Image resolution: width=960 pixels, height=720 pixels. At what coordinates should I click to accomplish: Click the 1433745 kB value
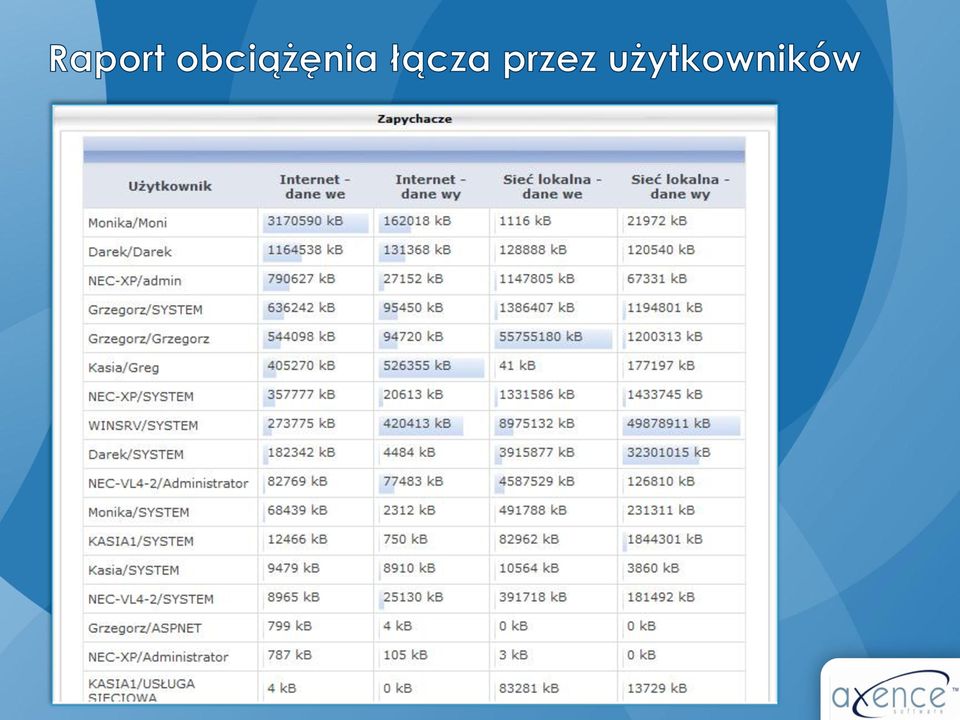(x=664, y=394)
